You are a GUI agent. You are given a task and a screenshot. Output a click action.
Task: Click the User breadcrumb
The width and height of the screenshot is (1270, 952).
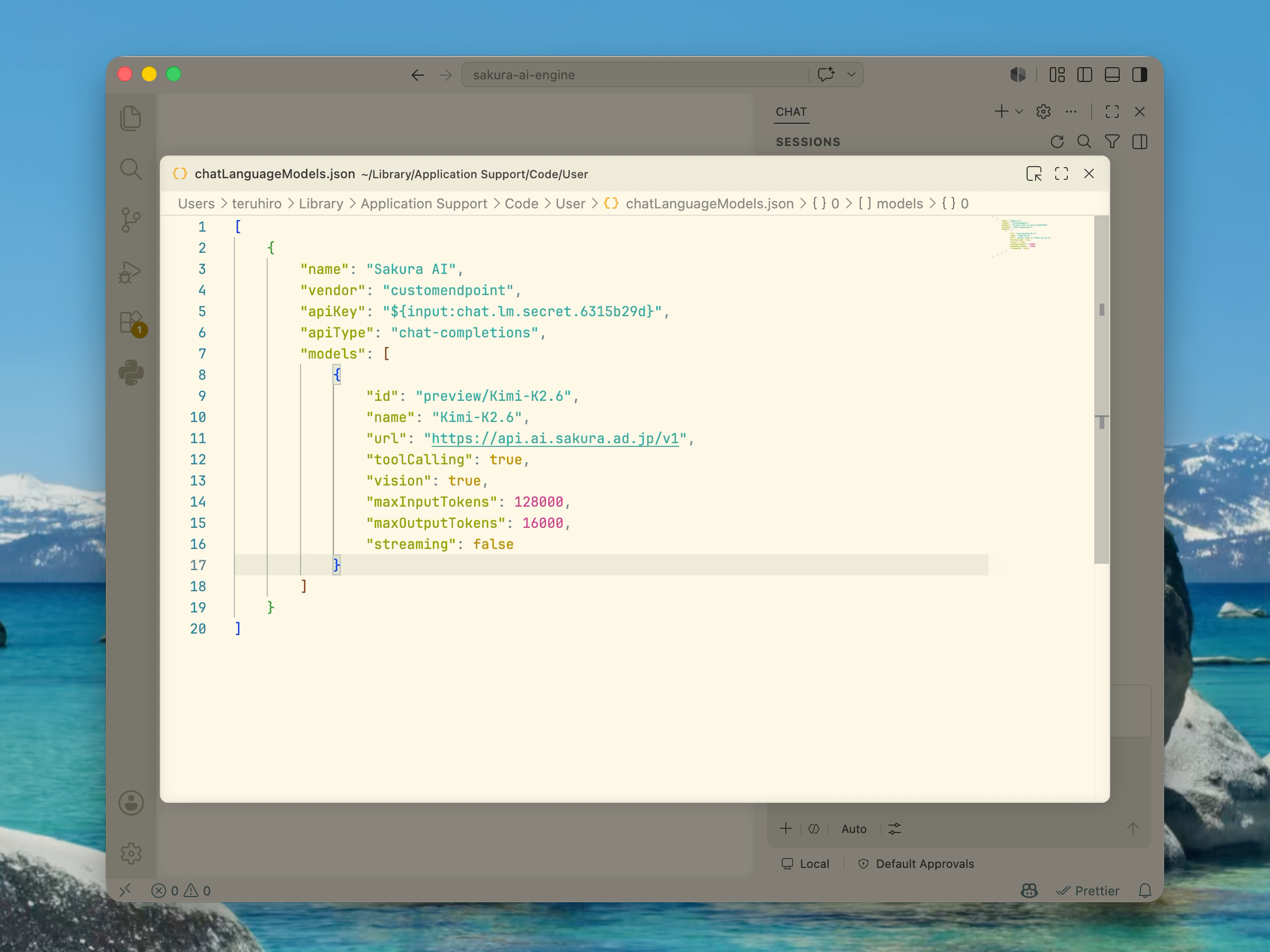tap(570, 204)
